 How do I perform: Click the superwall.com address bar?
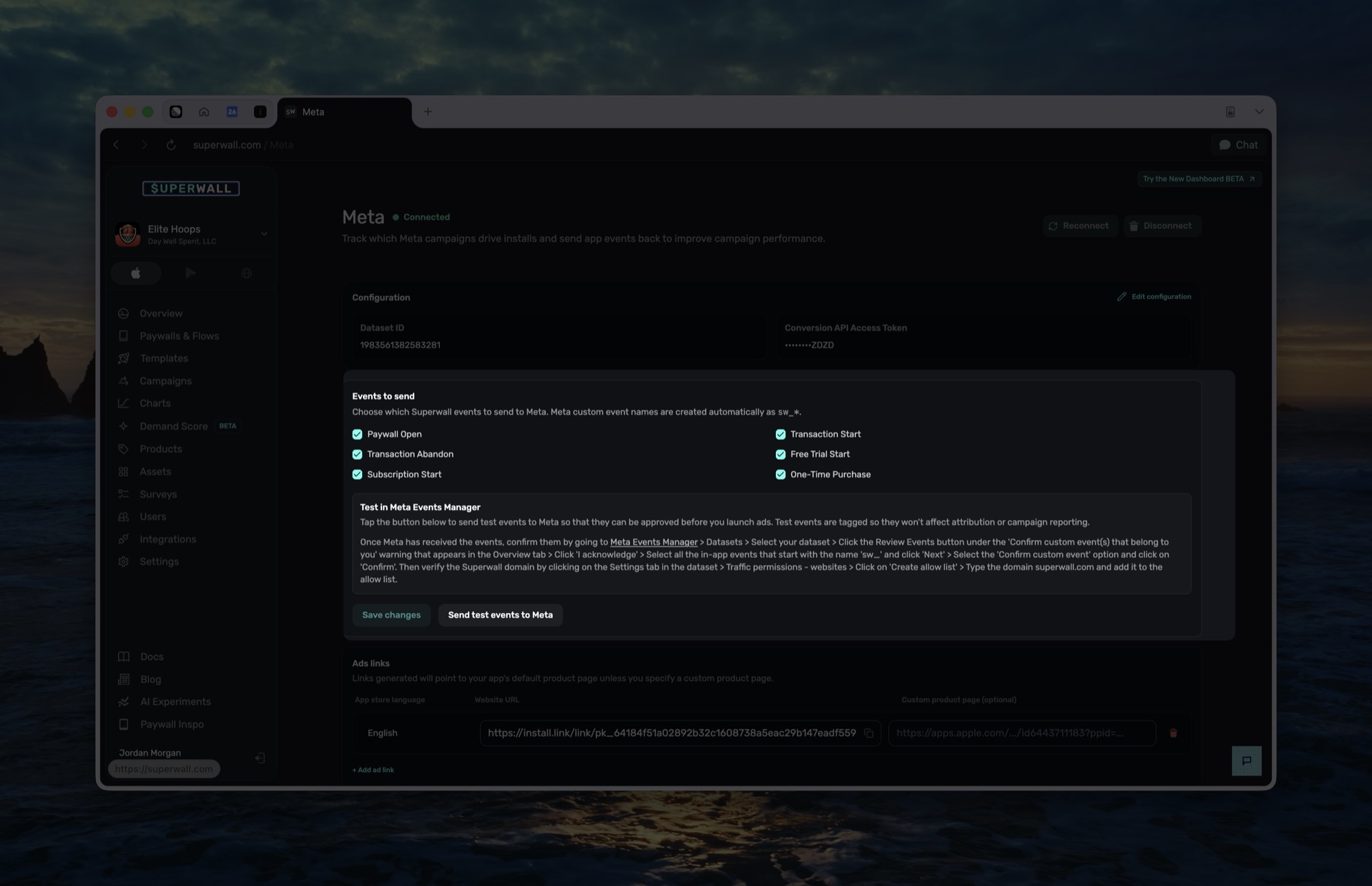coord(243,145)
